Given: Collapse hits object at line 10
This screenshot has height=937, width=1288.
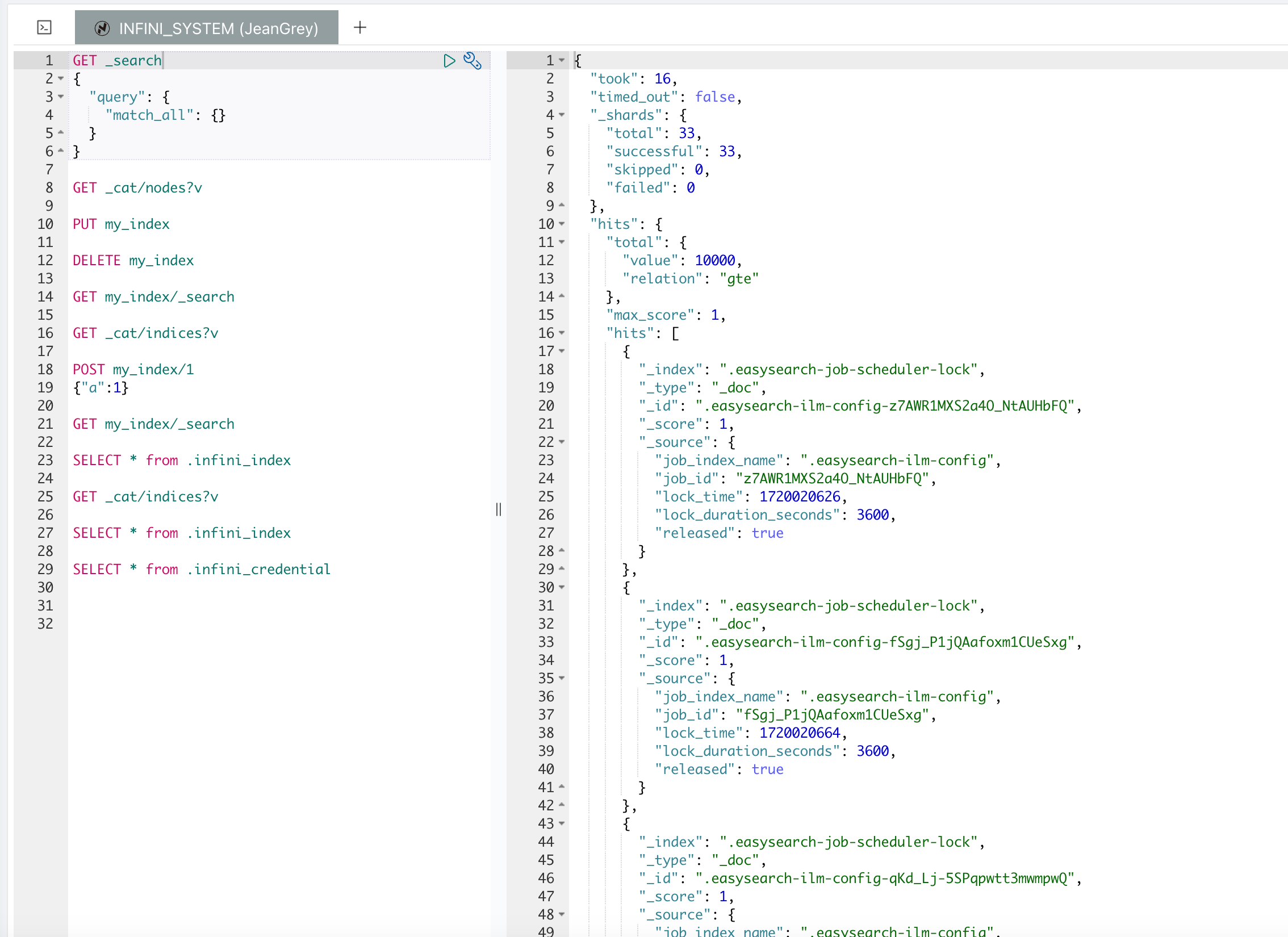Looking at the screenshot, I should (562, 224).
